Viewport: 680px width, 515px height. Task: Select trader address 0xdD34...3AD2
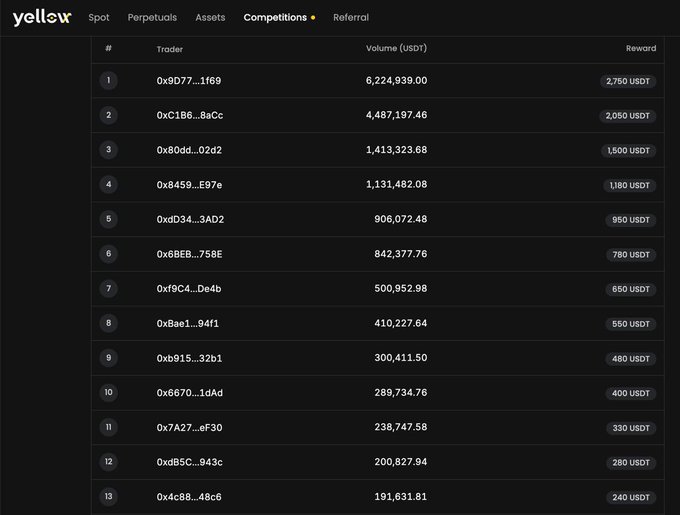click(x=190, y=220)
